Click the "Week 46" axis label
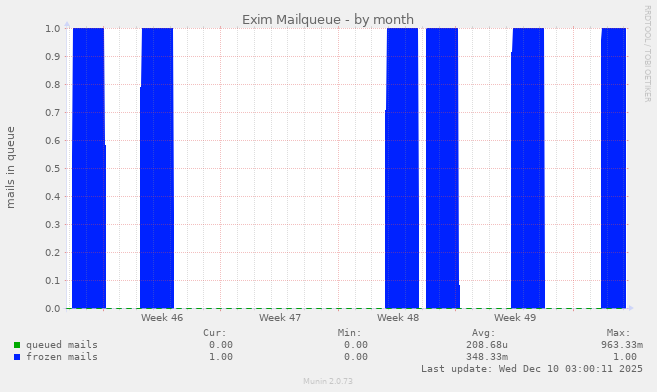The width and height of the screenshot is (657, 392). [162, 318]
